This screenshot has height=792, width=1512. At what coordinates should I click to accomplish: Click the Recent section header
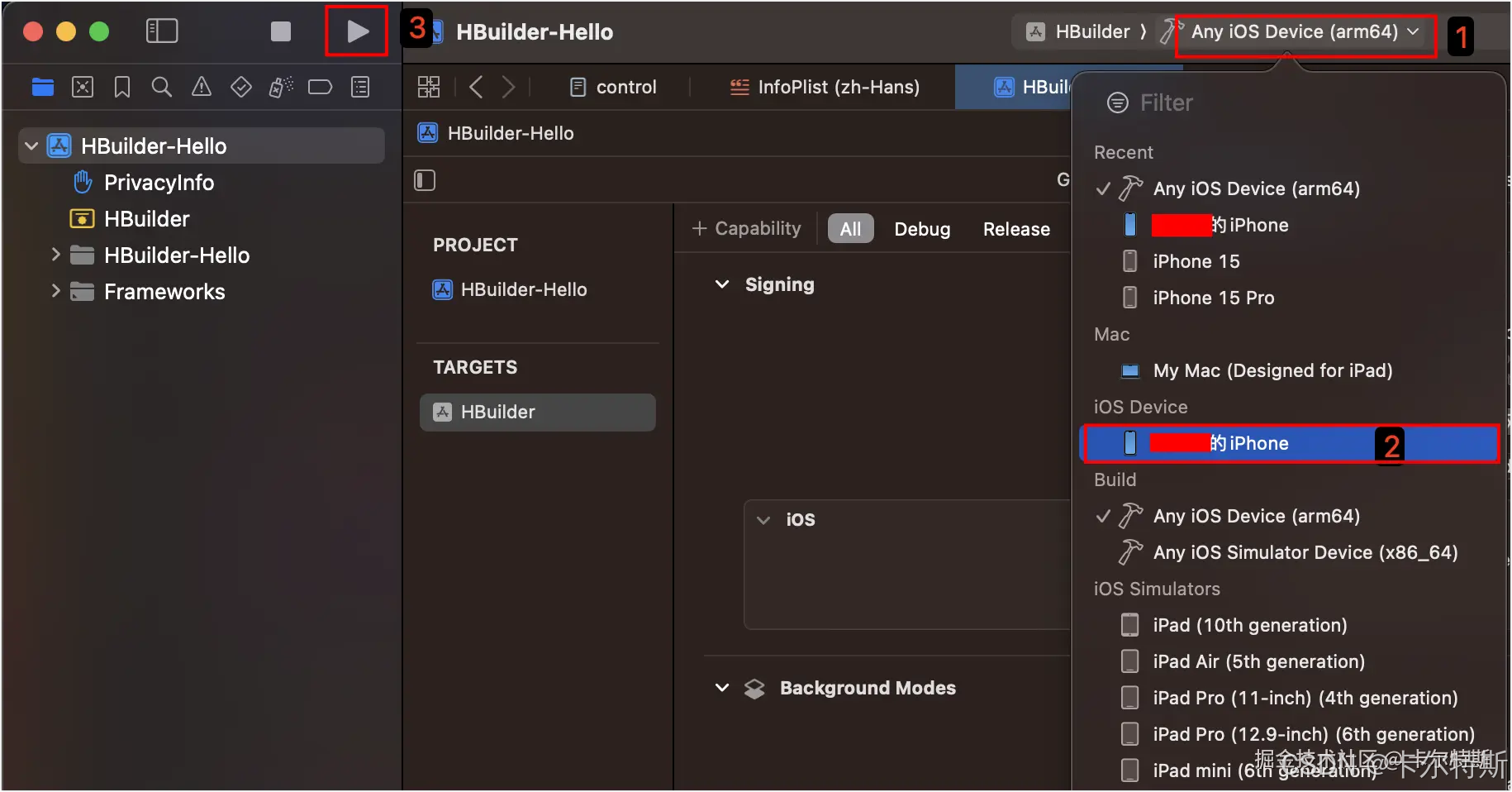(1123, 152)
